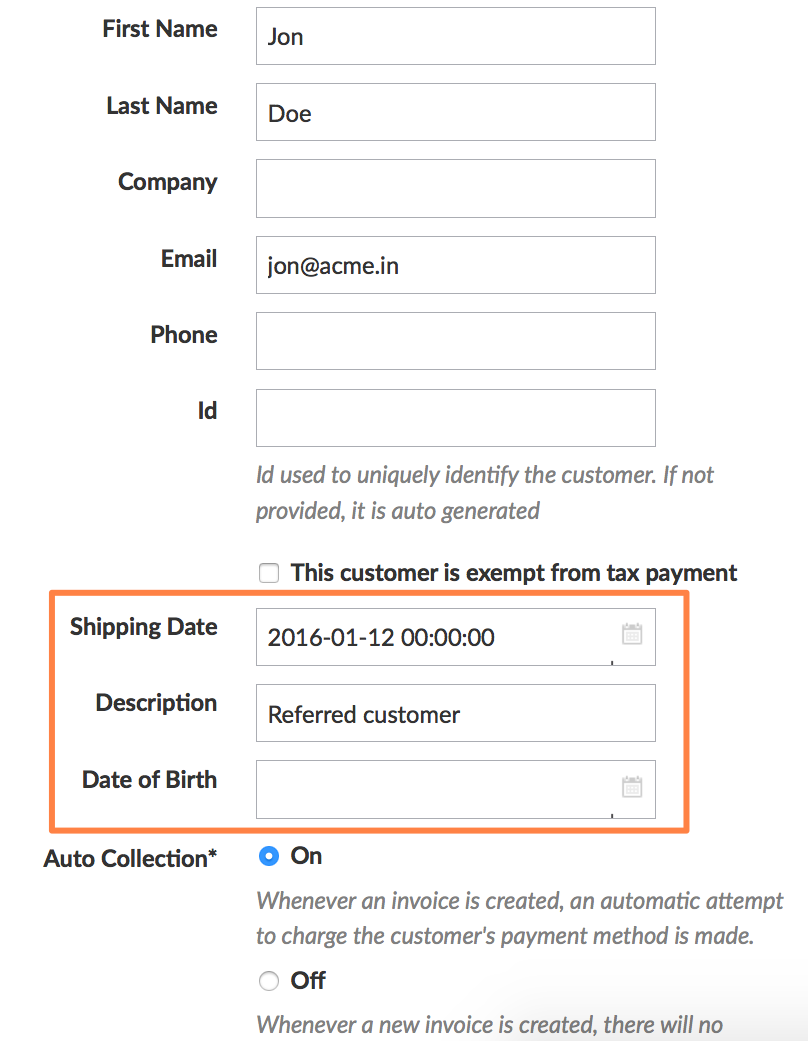Image resolution: width=808 pixels, height=1041 pixels.
Task: Click the Shipping Date label text
Action: [143, 627]
